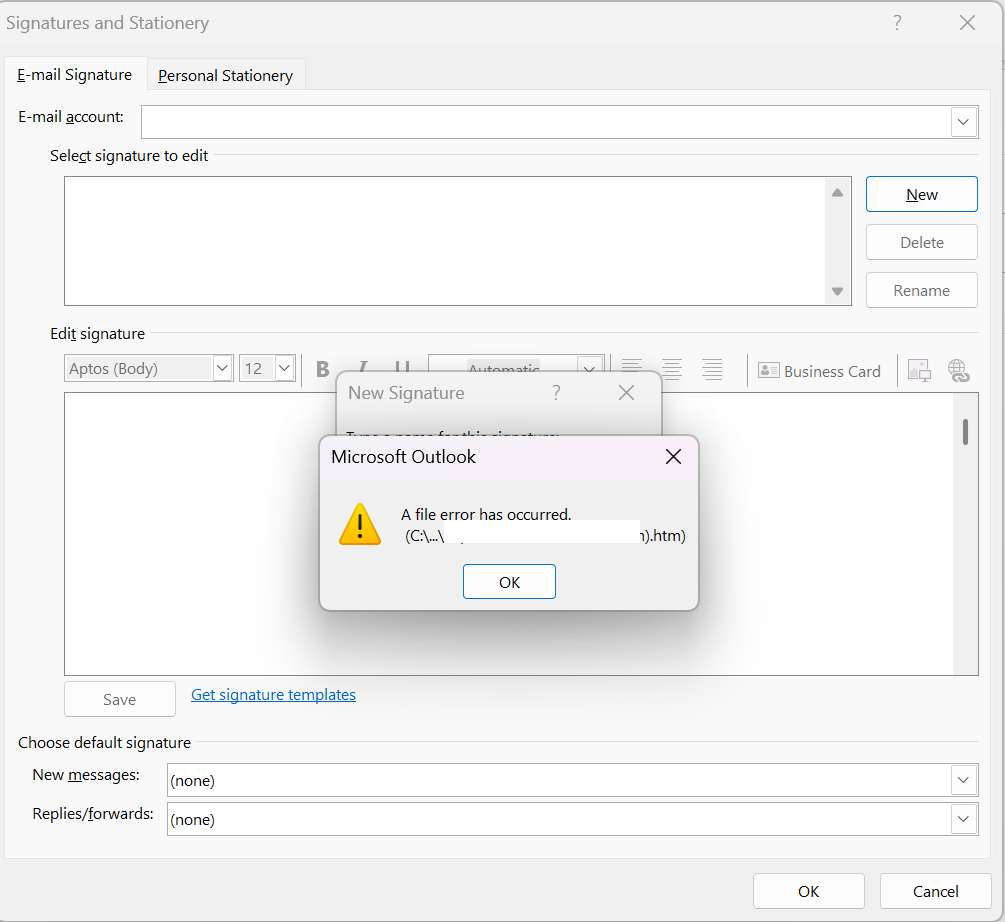Viewport: 1005px width, 922px height.
Task: Open the Get signature templates link
Action: (x=273, y=695)
